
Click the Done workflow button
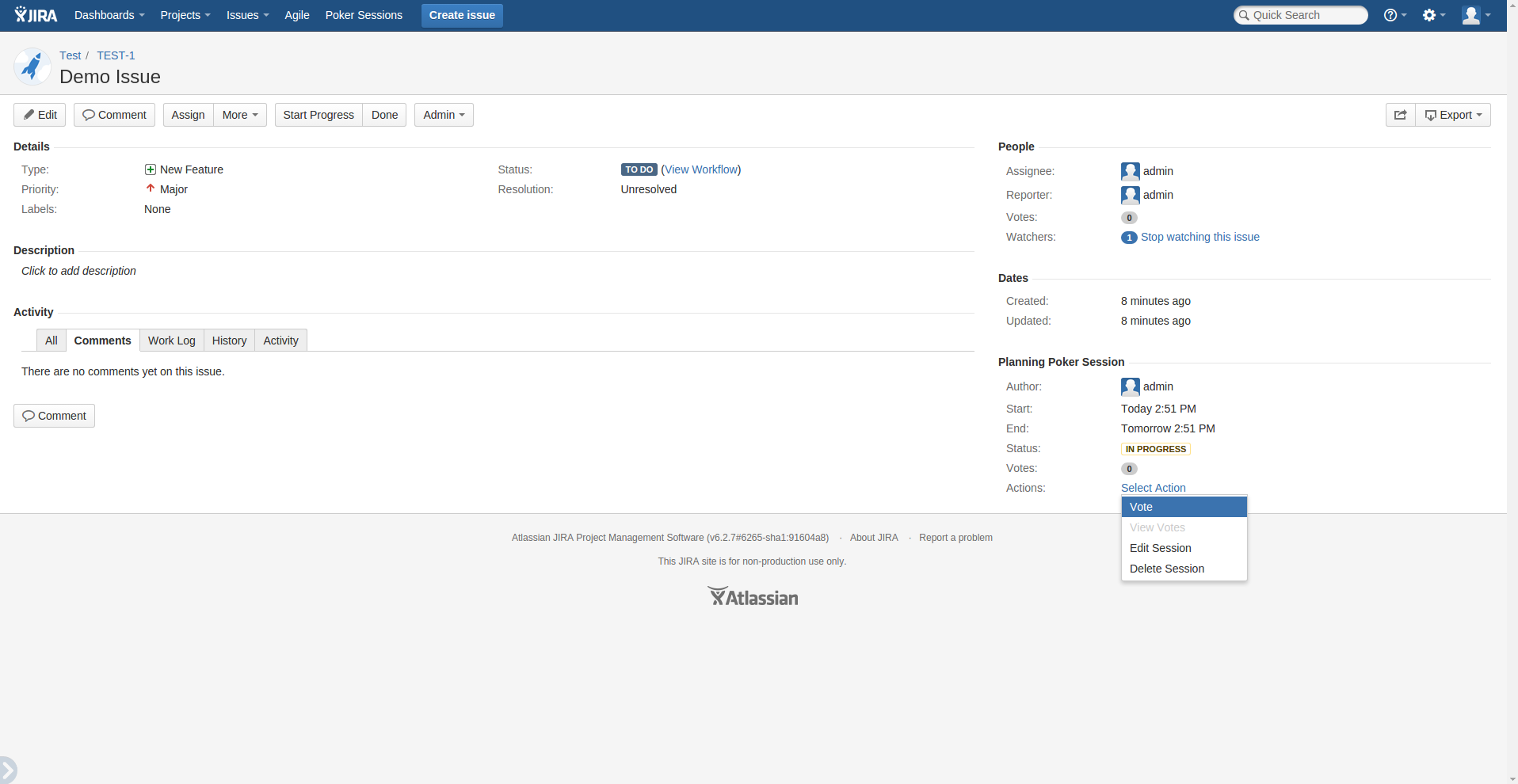385,115
